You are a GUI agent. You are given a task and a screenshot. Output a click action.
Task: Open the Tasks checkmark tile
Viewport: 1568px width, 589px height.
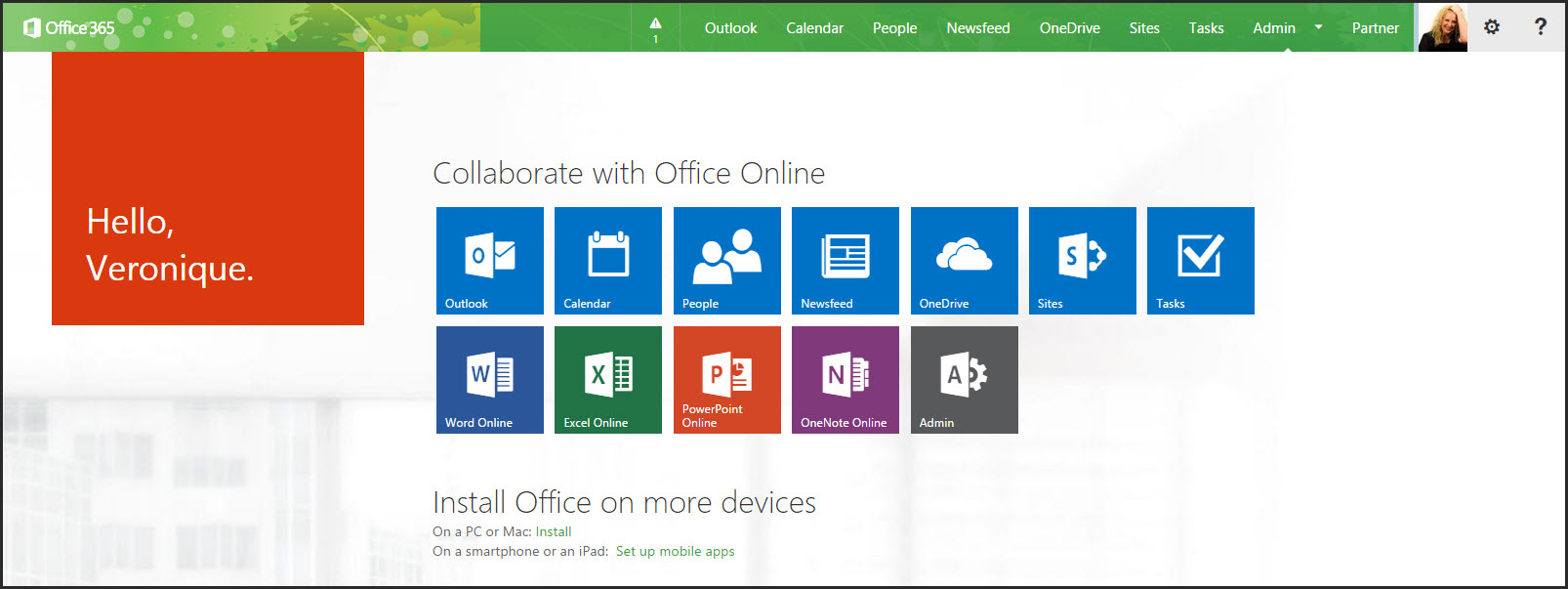point(1200,260)
